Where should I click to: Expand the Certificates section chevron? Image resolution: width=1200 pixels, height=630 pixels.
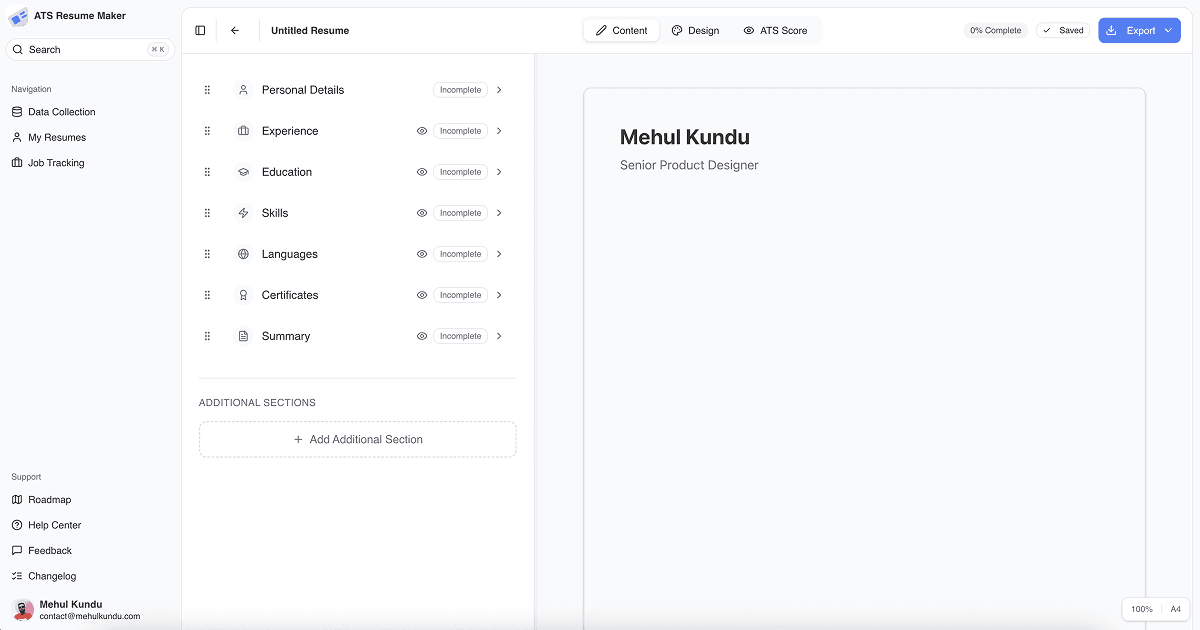tap(499, 295)
